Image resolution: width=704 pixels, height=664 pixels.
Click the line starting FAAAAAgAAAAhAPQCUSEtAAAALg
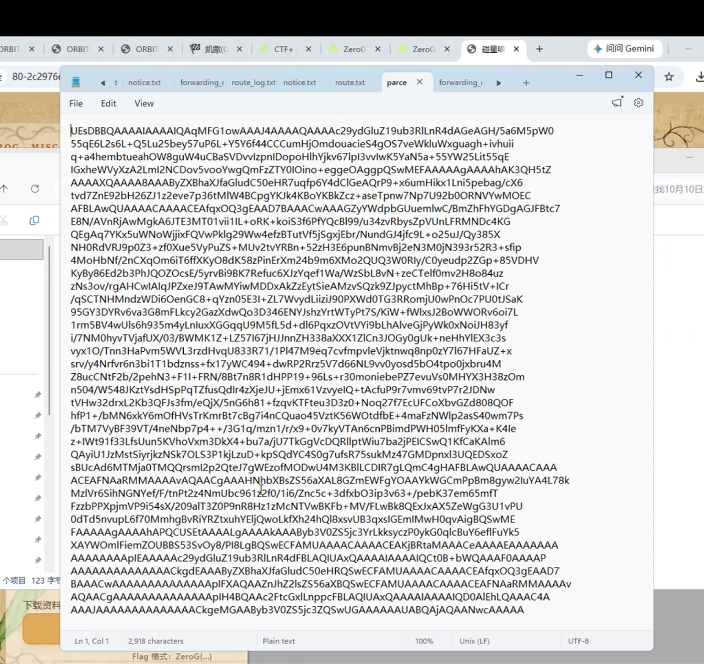[295, 532]
